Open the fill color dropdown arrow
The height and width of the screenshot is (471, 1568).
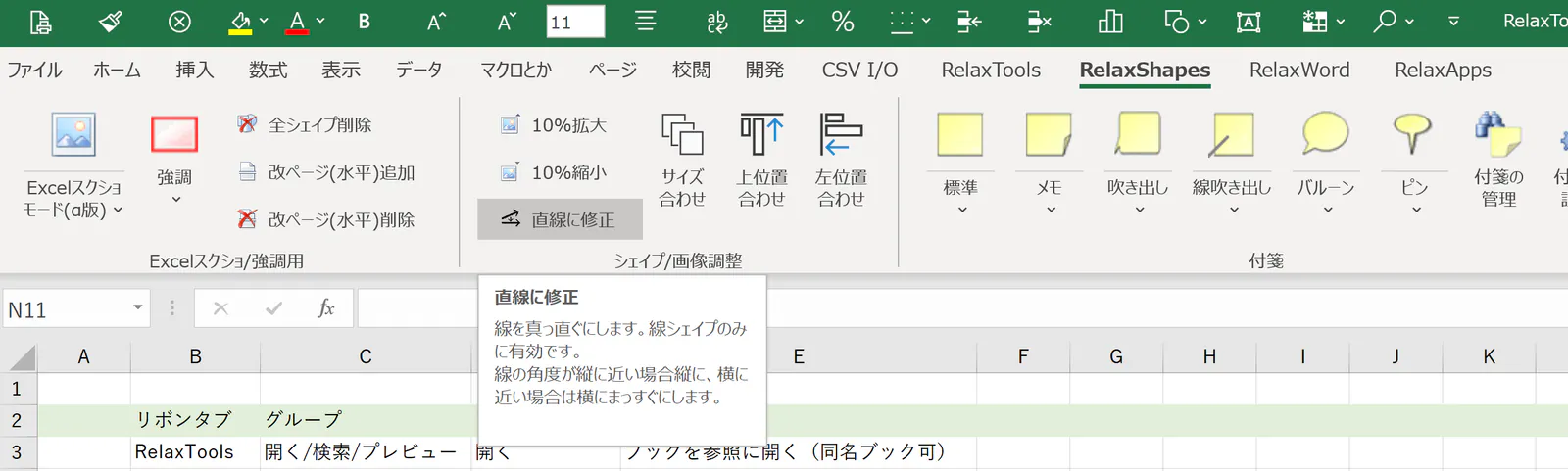[264, 22]
